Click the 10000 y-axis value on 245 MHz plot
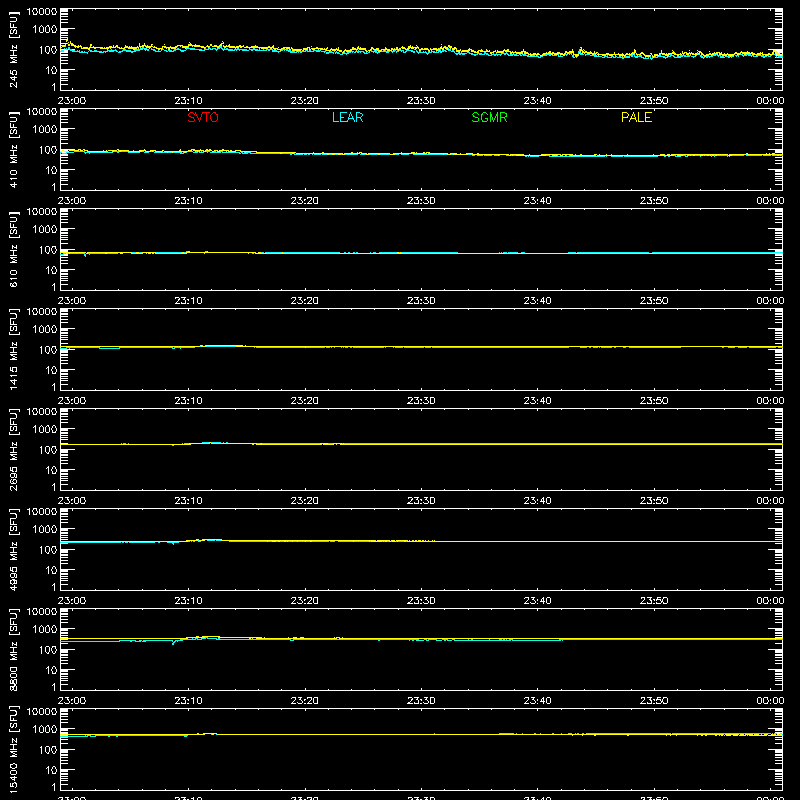This screenshot has height=800, width=800. (42, 12)
